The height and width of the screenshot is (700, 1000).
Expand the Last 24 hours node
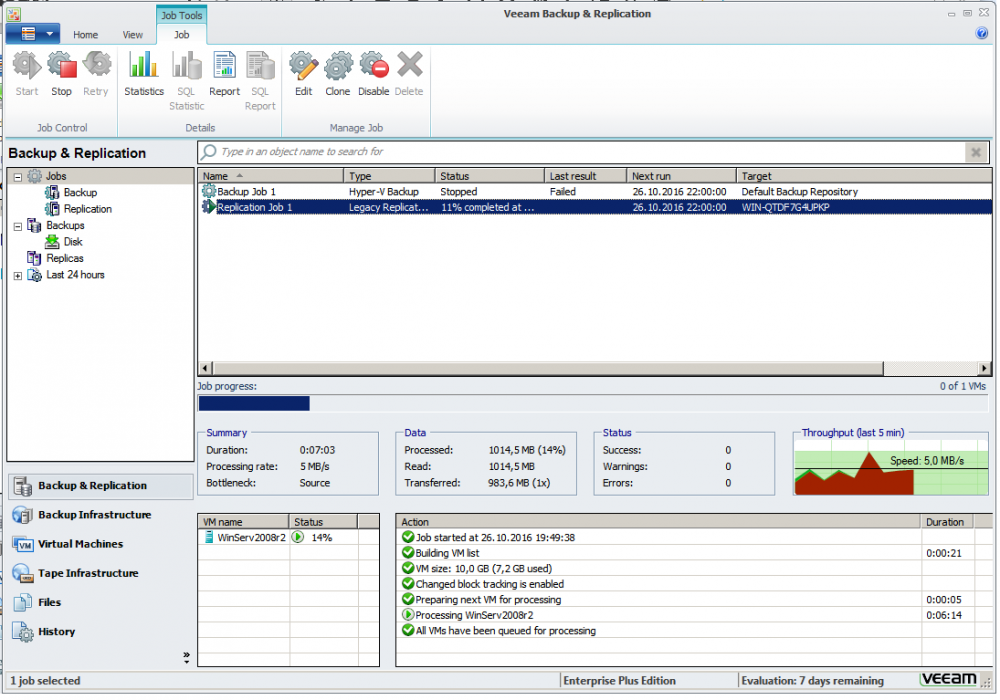pos(18,275)
